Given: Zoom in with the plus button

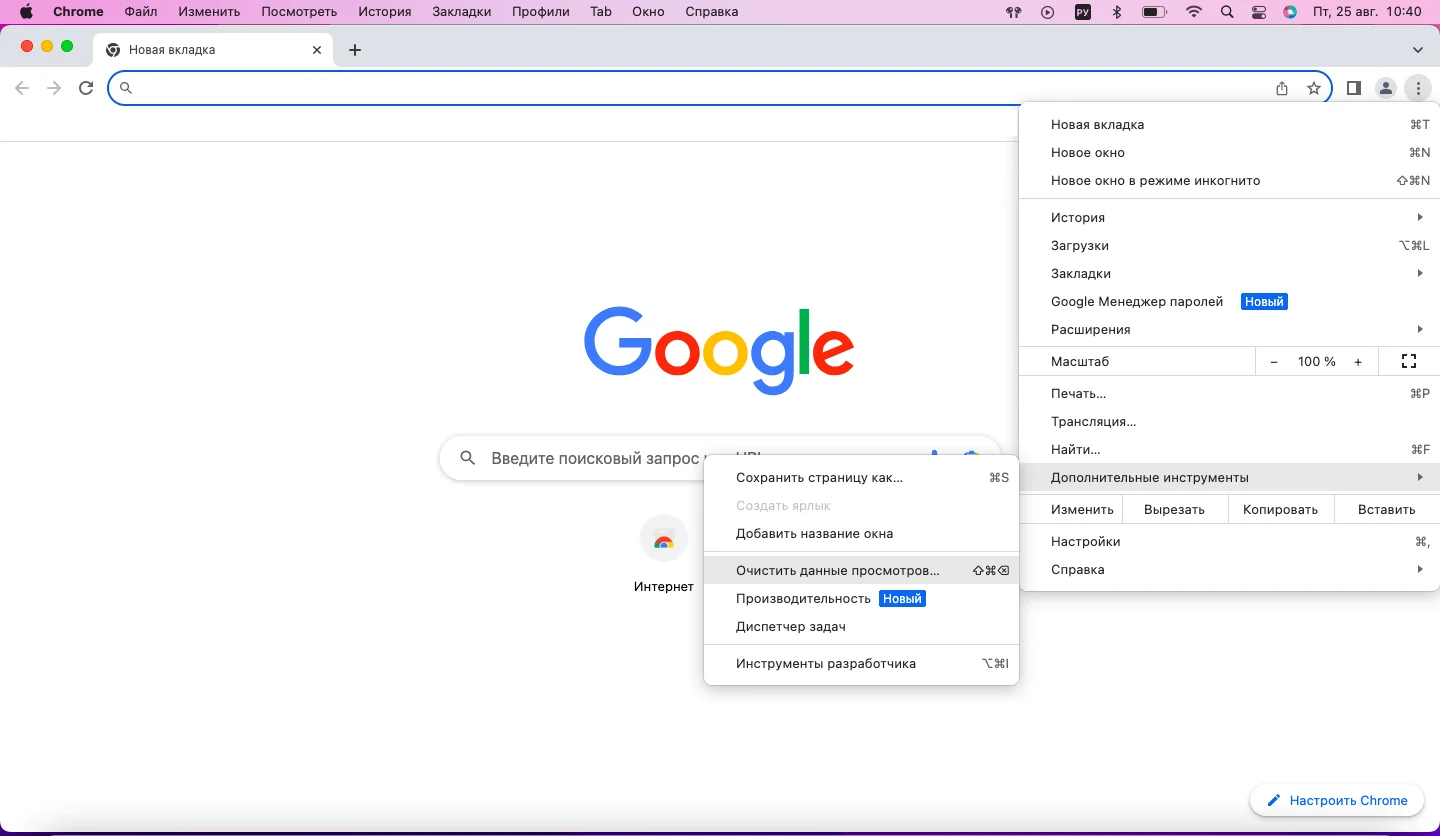Looking at the screenshot, I should point(1357,361).
